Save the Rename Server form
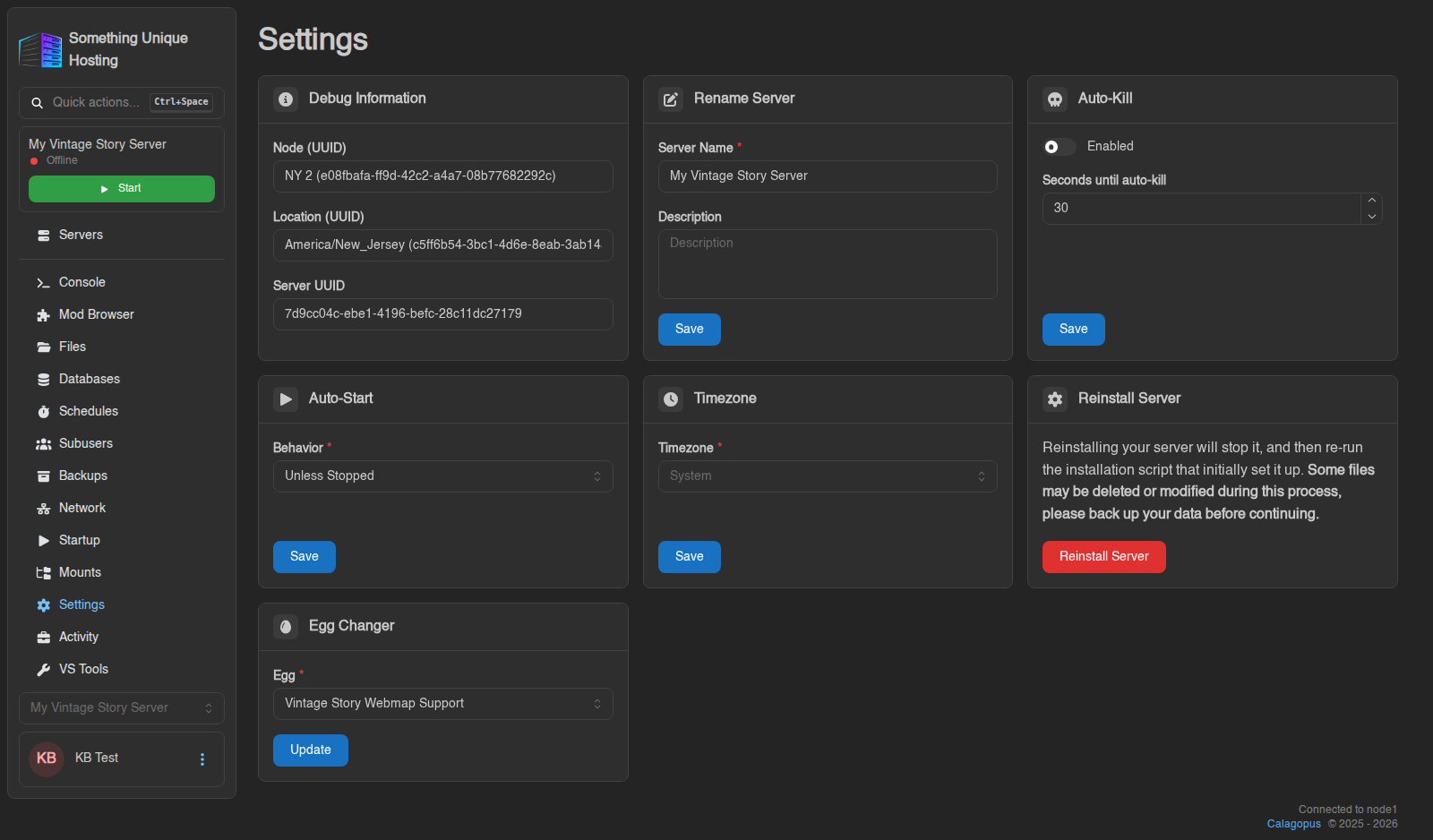Screen dimensions: 1433x840 (x=689, y=330)
